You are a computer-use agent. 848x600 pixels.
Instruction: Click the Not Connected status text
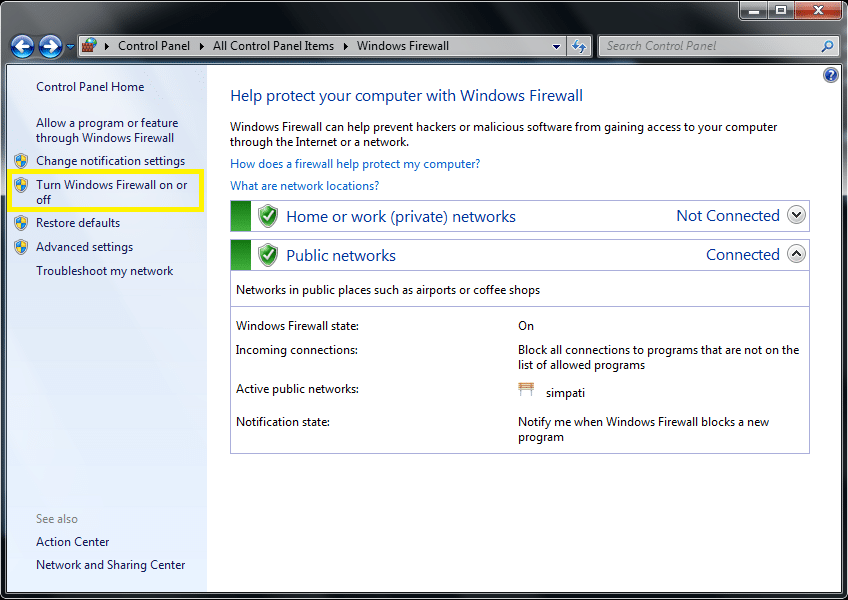728,215
